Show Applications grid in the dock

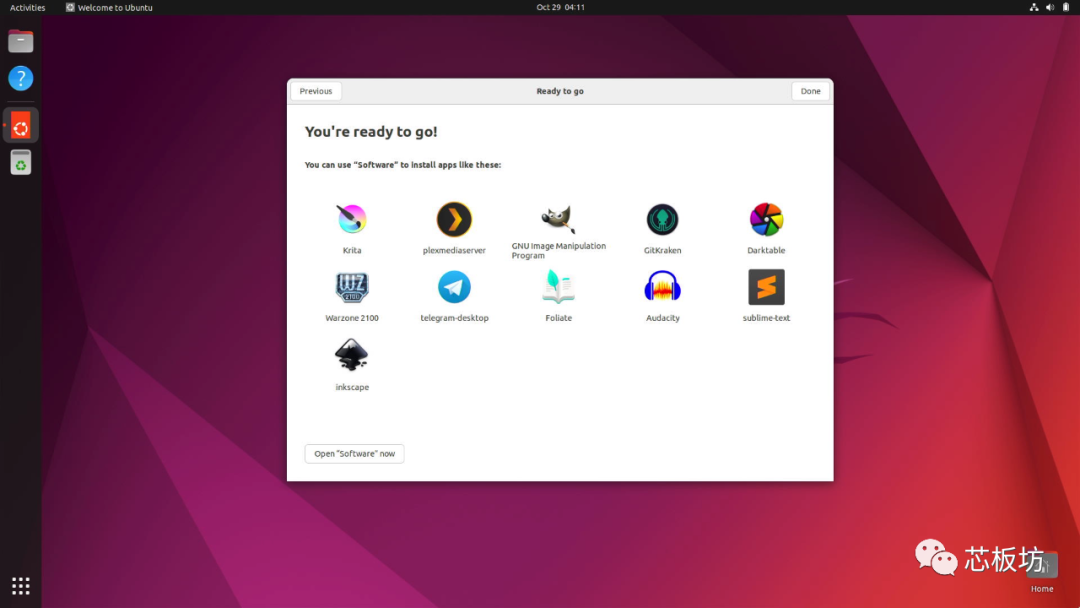(x=21, y=586)
